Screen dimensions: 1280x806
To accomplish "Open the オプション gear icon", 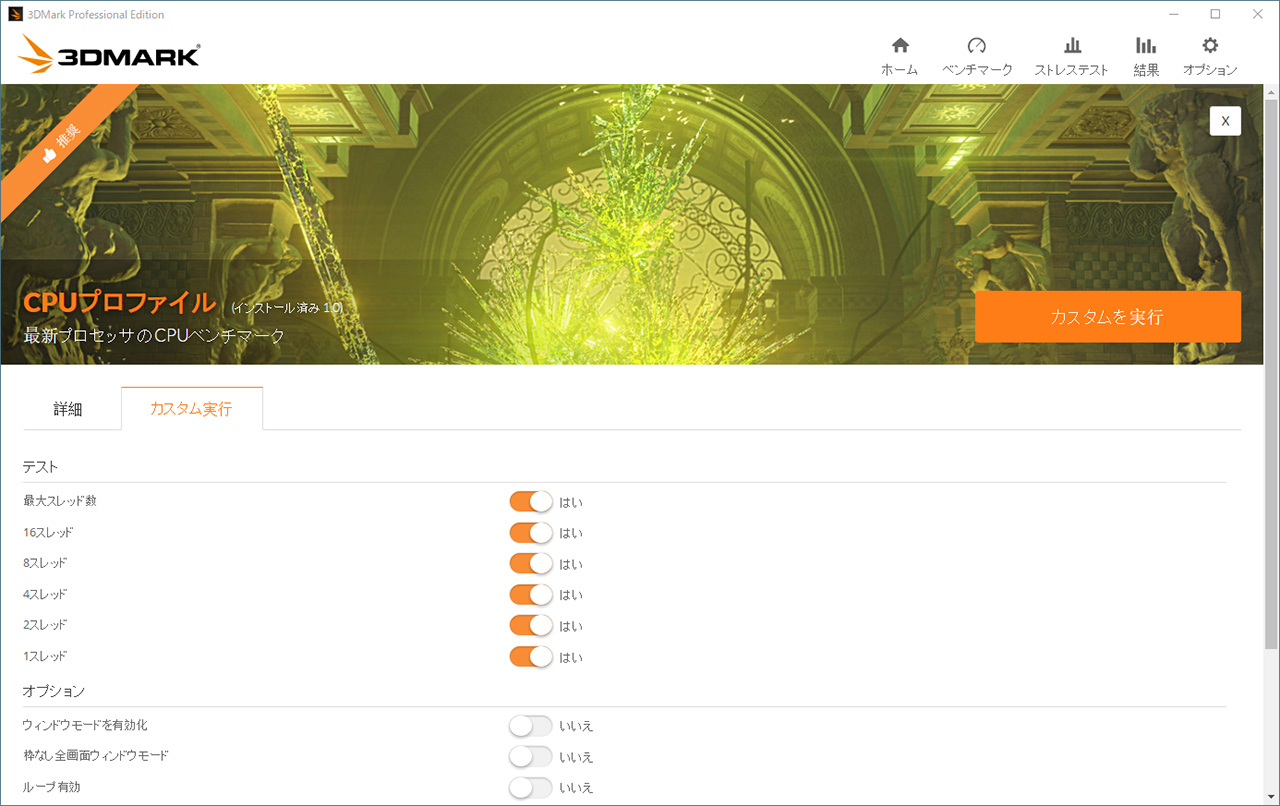I will (x=1210, y=45).
